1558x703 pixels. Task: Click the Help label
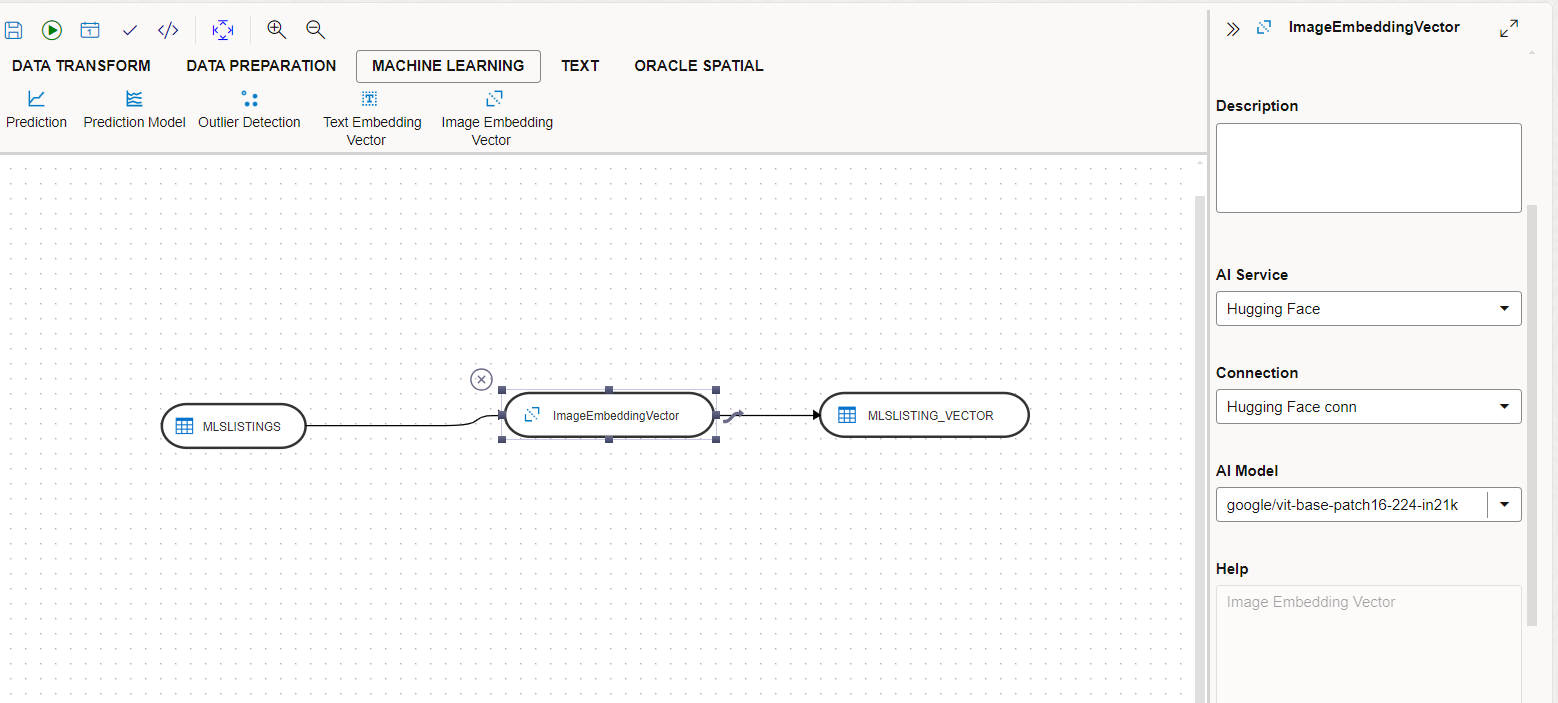1232,569
